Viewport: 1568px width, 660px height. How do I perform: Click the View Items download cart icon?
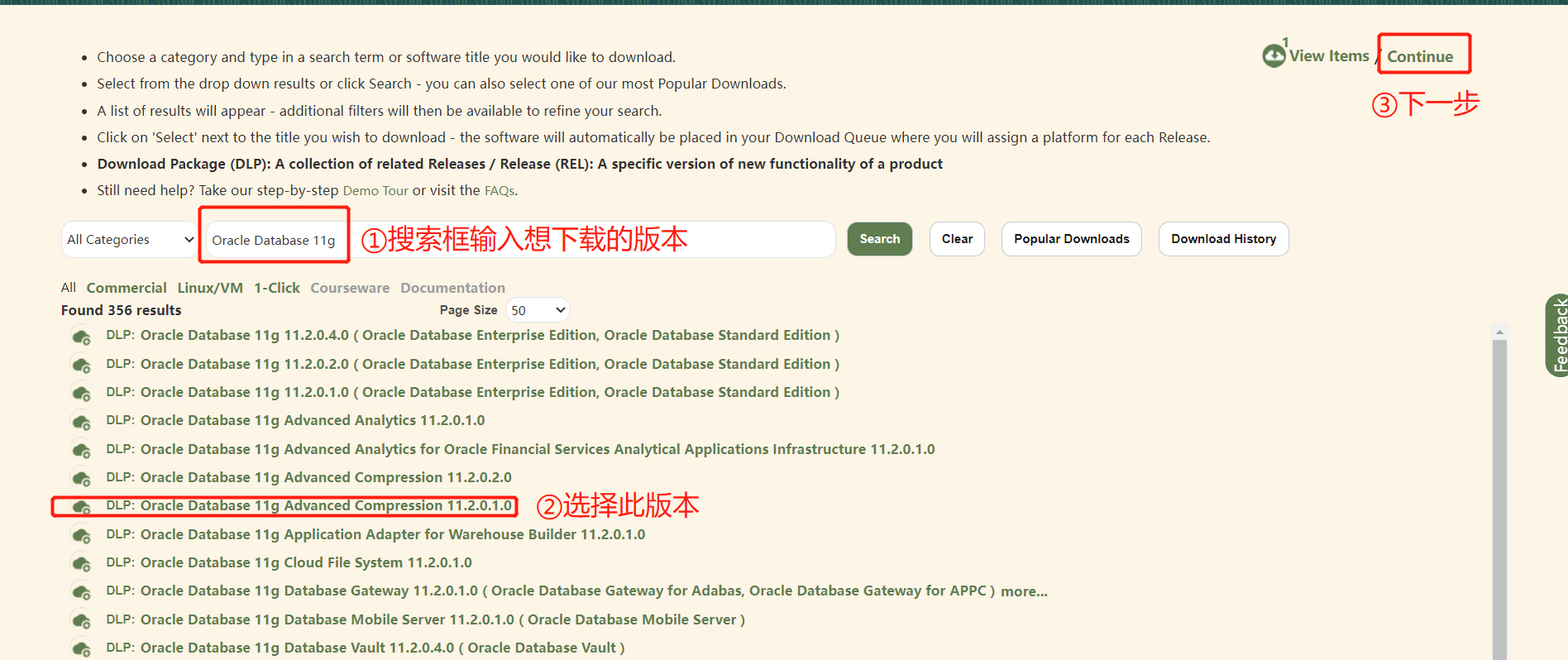click(1274, 55)
